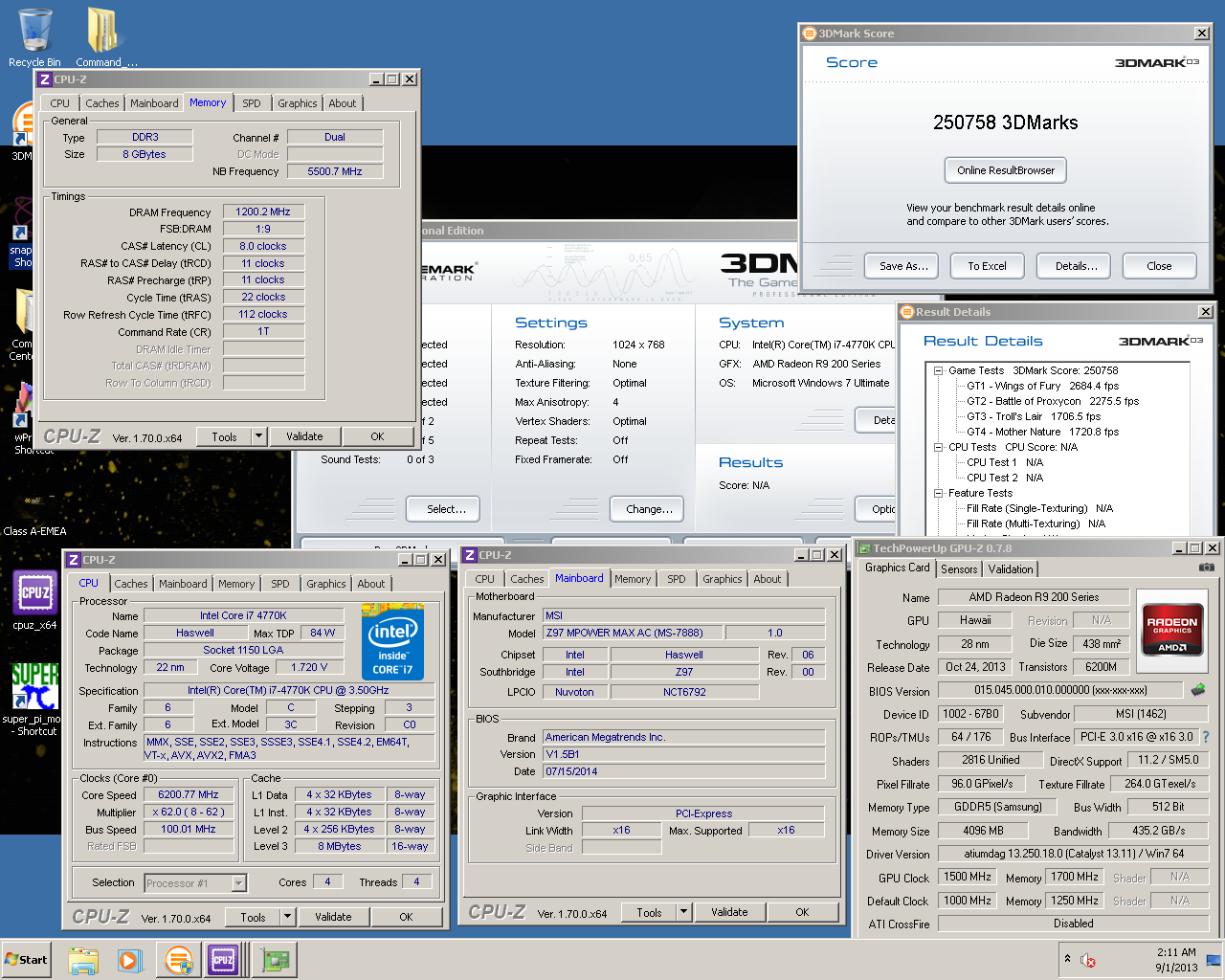Click the muted speaker tray icon
Image resolution: width=1225 pixels, height=980 pixels.
(1087, 960)
